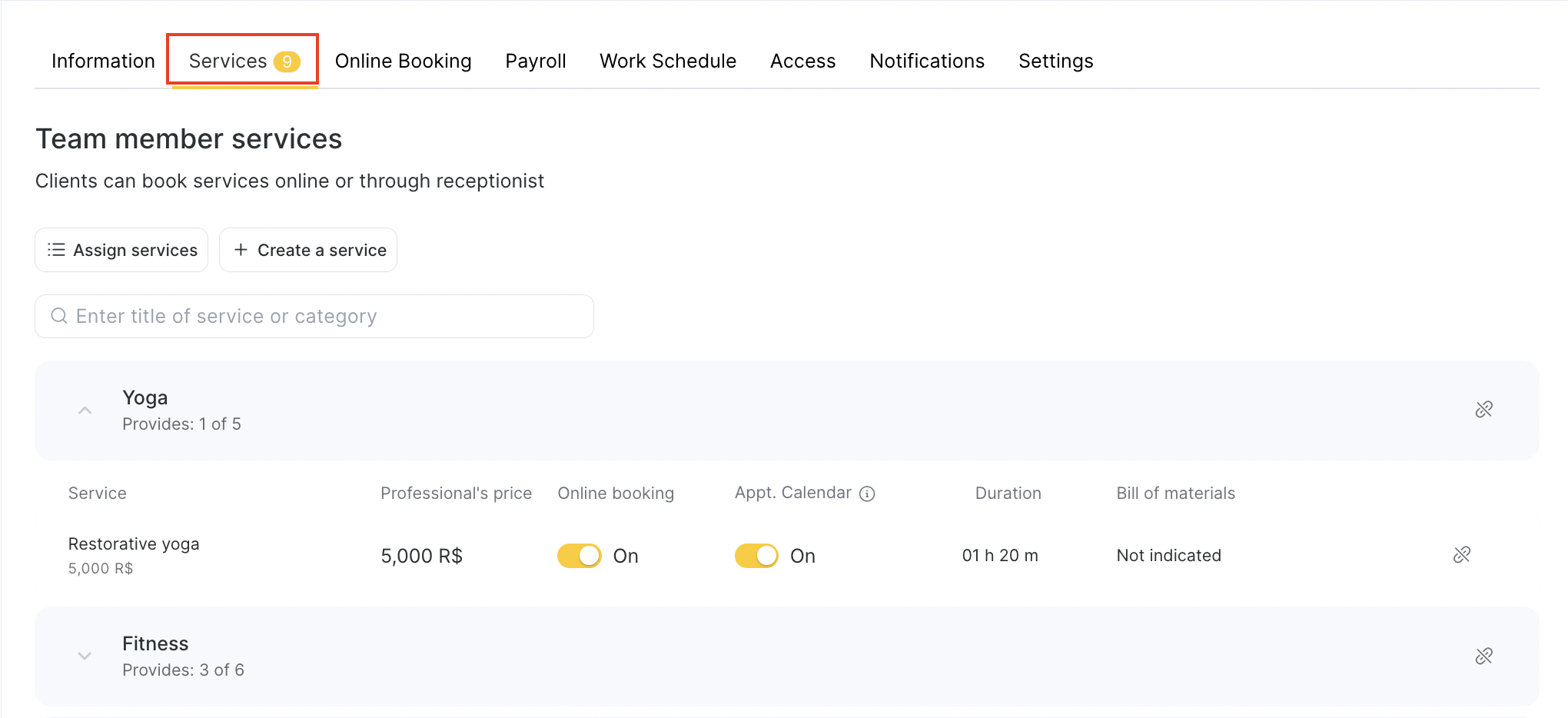The image size is (1568, 718).
Task: Open the Payroll tab
Action: click(x=535, y=61)
